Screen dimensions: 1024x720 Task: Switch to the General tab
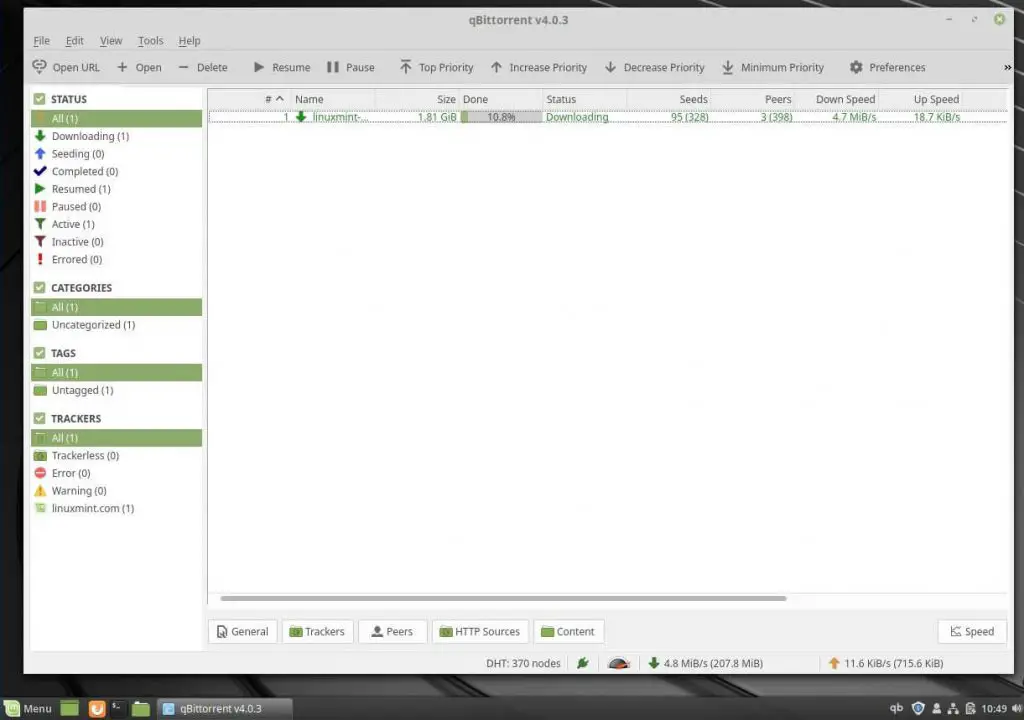tap(242, 632)
